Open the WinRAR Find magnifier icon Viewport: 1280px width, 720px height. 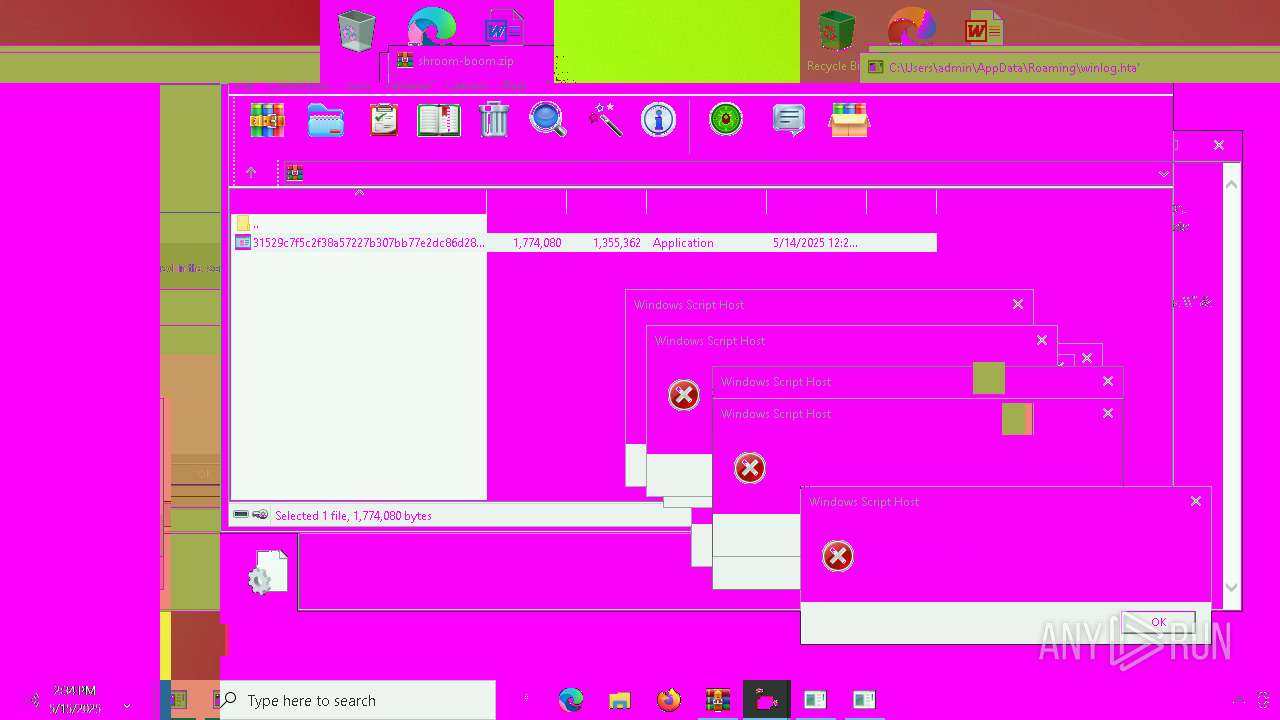click(548, 121)
